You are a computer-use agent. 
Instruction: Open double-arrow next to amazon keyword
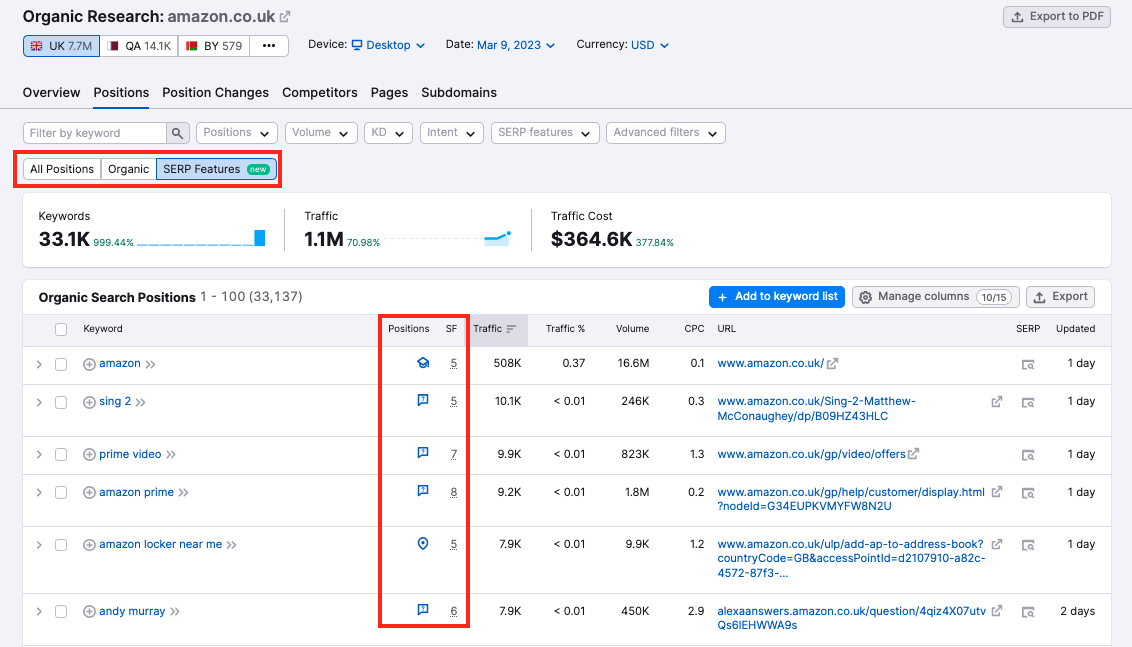[x=150, y=365]
